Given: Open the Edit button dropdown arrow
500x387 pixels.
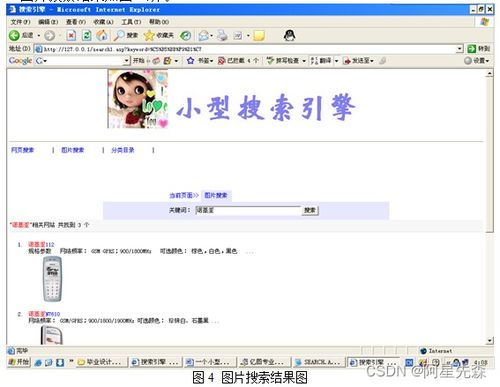Looking at the screenshot, I should click(x=248, y=35).
